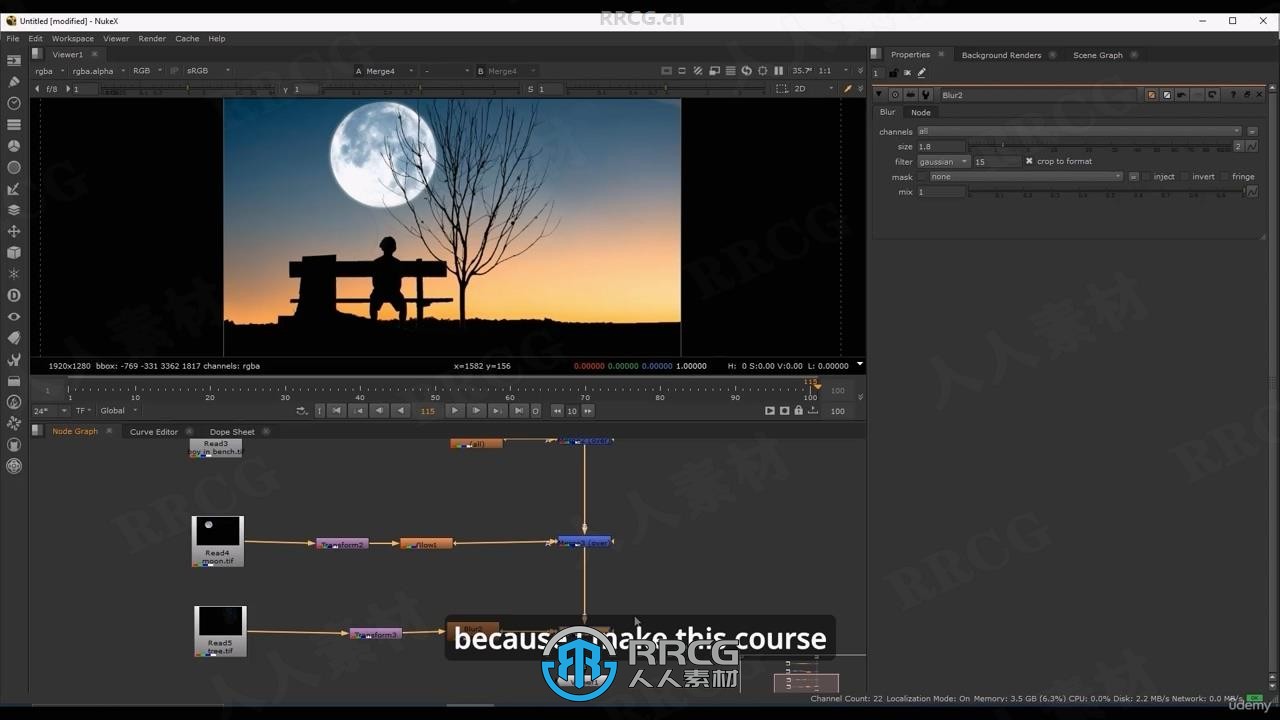Adjust the Blur size slider

(1099, 146)
